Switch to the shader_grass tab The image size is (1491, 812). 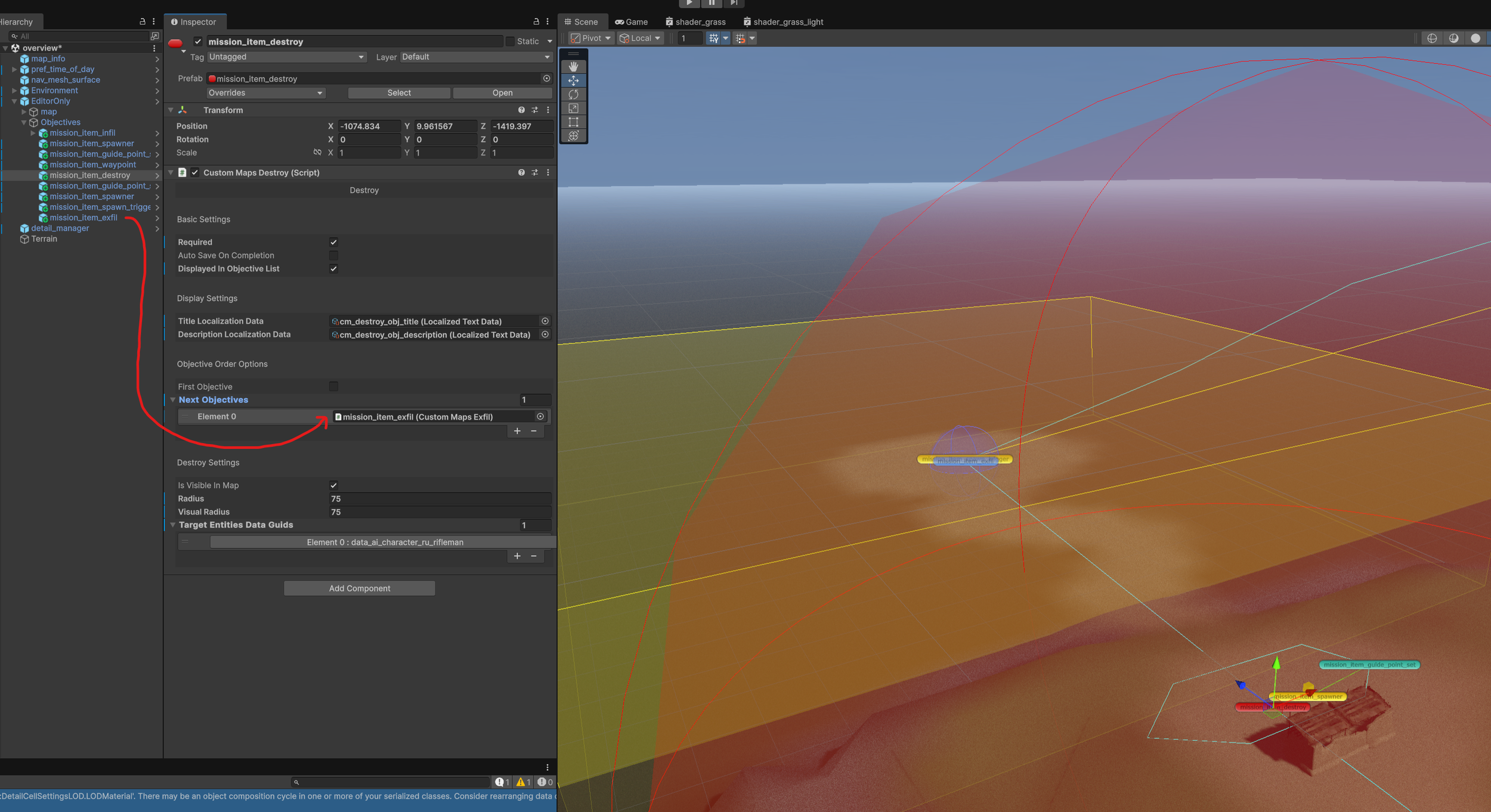coord(695,22)
